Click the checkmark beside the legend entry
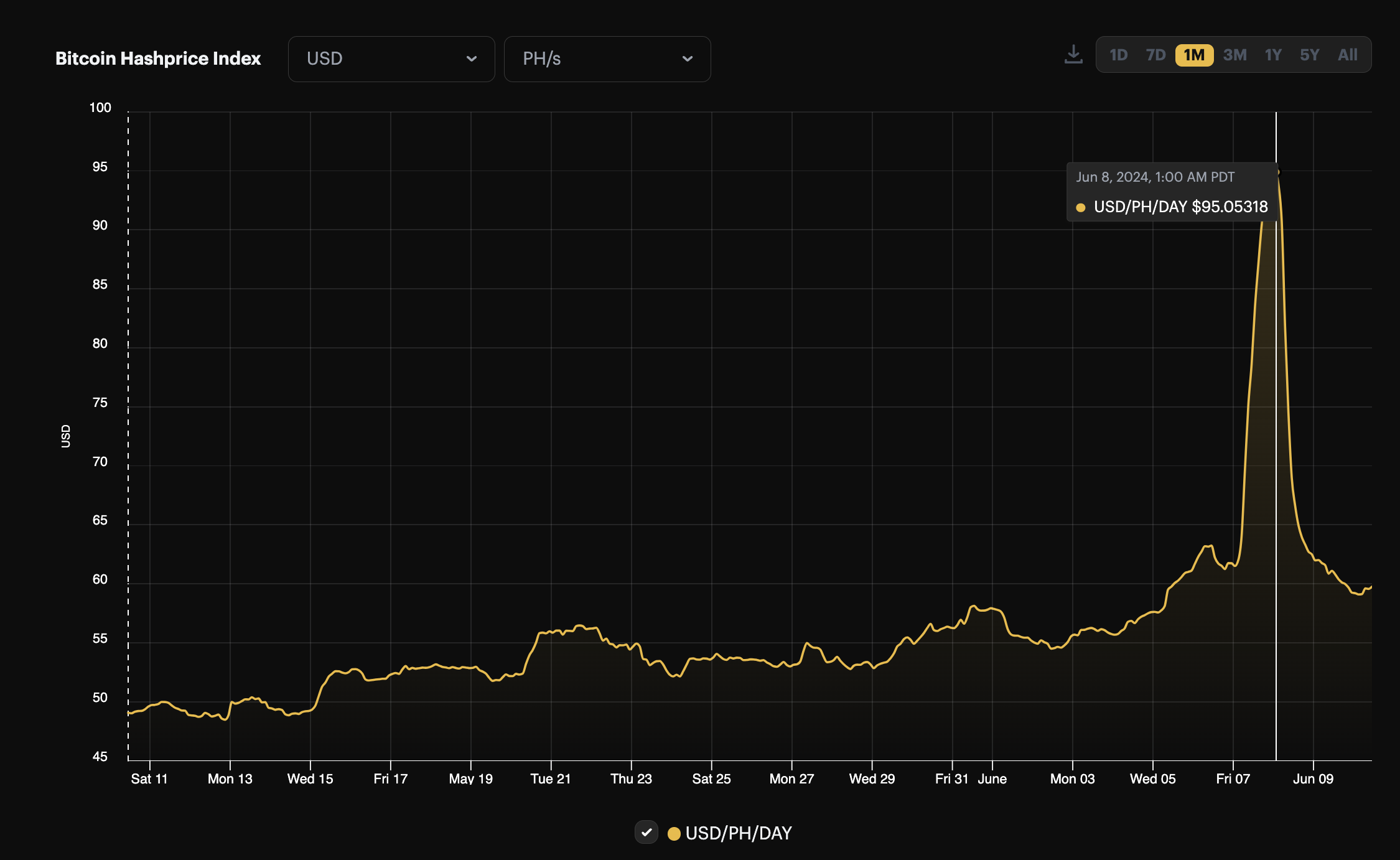1400x860 pixels. (x=646, y=833)
